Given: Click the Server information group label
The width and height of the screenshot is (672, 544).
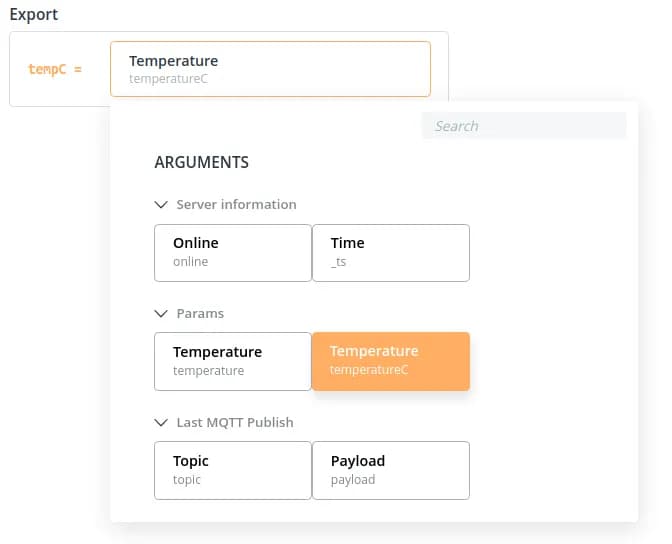Looking at the screenshot, I should click(x=236, y=204).
